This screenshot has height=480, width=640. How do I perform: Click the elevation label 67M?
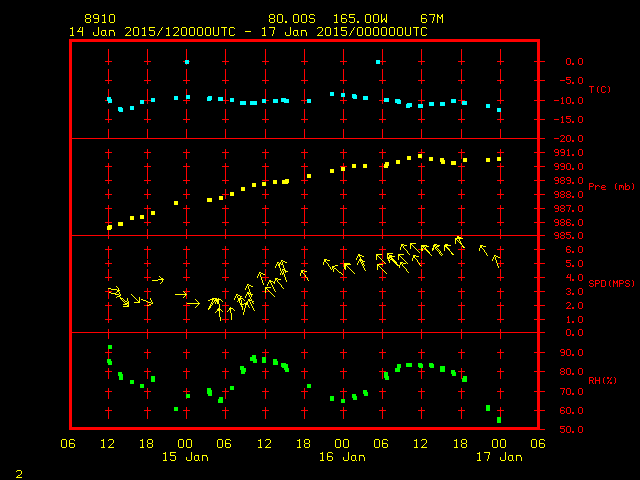click(x=432, y=19)
